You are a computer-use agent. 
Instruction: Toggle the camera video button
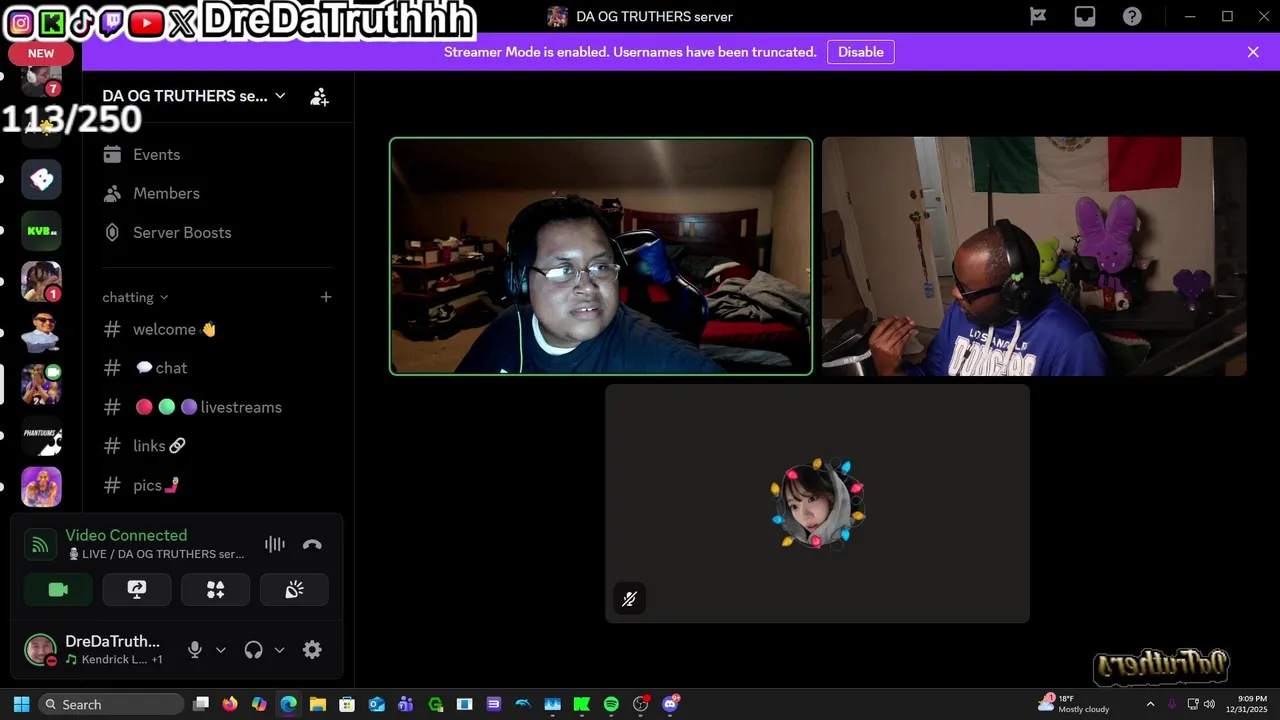click(x=58, y=590)
